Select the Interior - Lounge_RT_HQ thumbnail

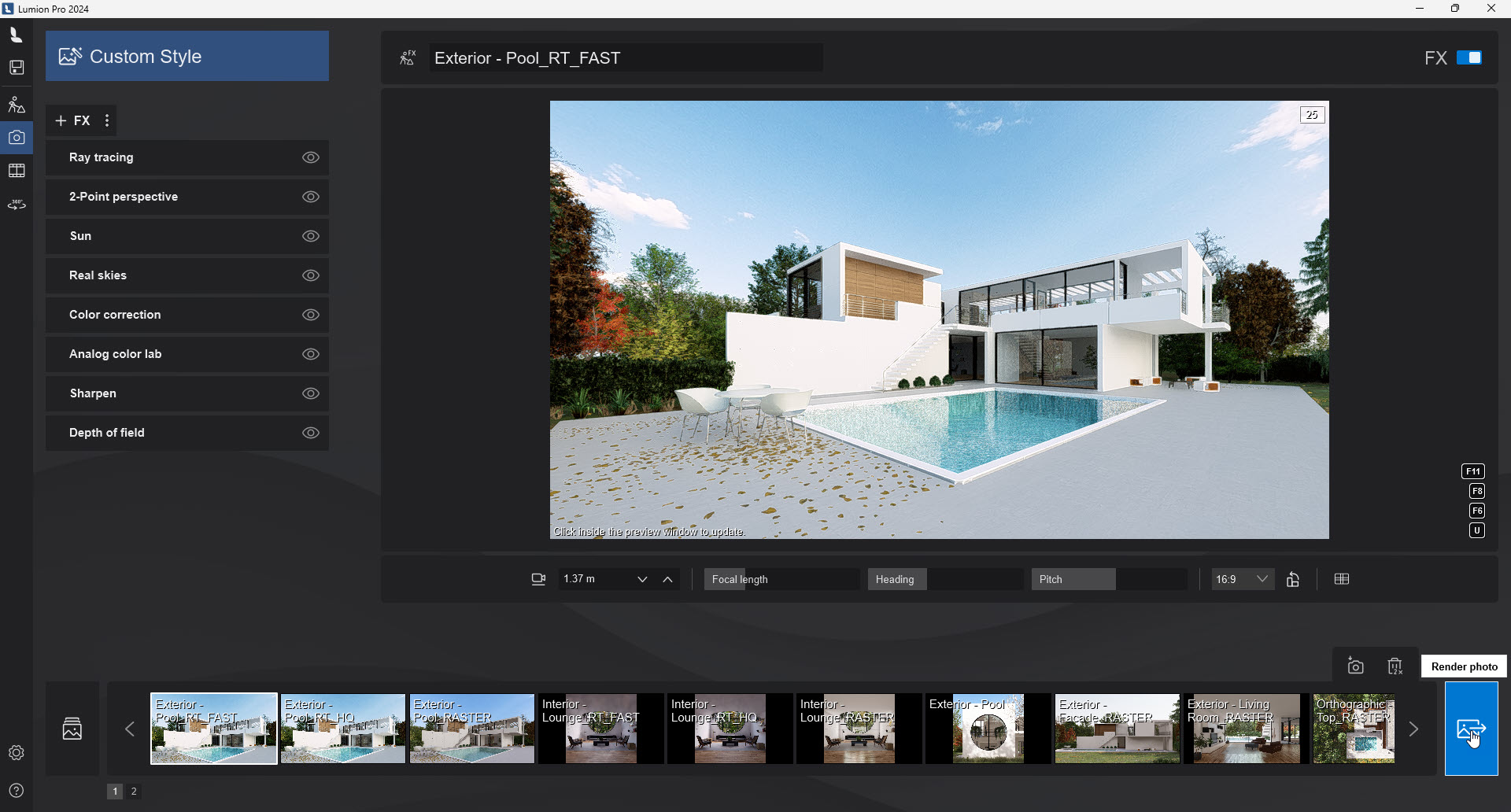730,729
